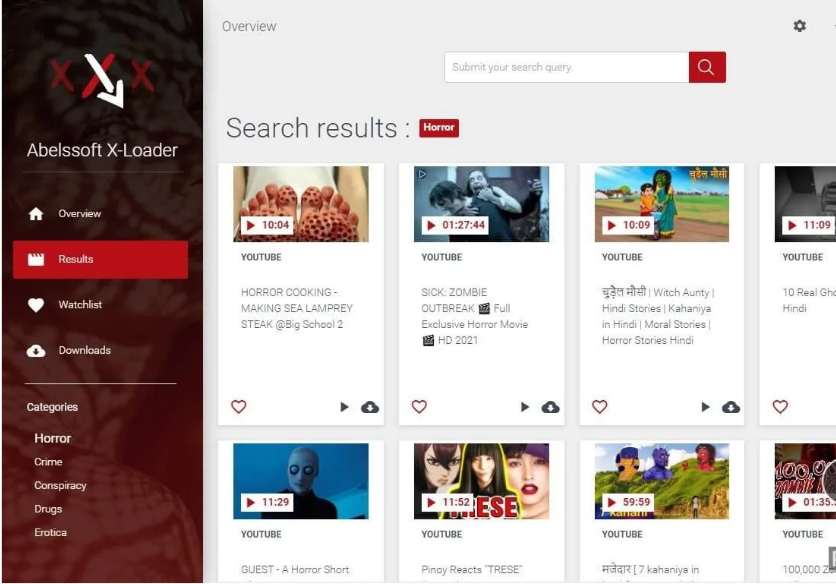Click the red search magnifier button
This screenshot has height=584, width=836.
click(x=707, y=67)
